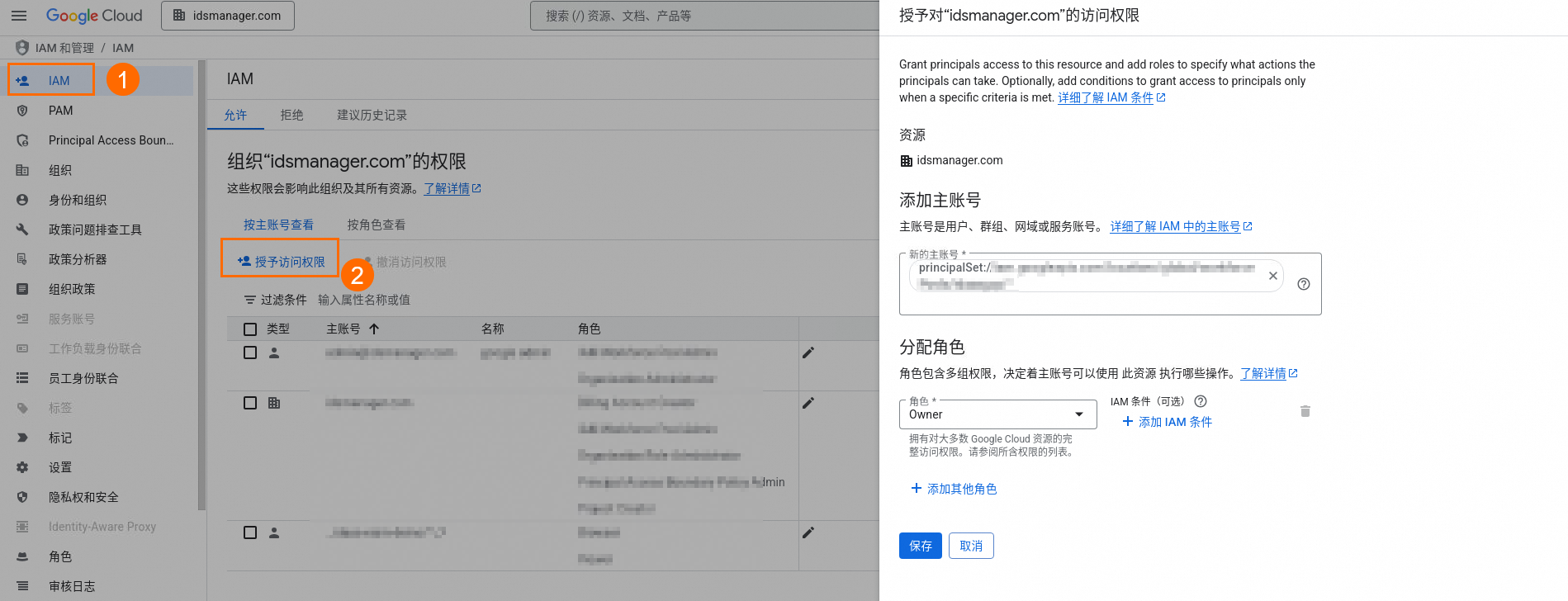Edit the organization principal with pencil icon
1568x601 pixels.
click(x=808, y=403)
